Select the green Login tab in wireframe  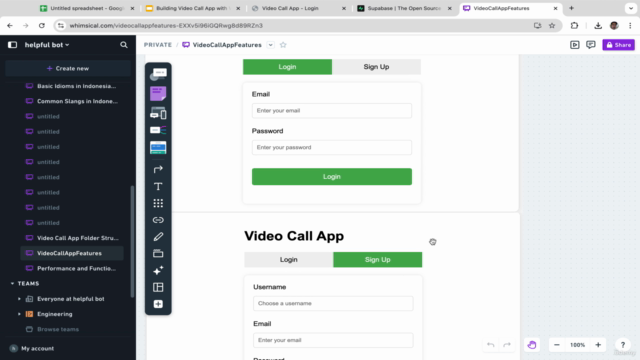287,67
